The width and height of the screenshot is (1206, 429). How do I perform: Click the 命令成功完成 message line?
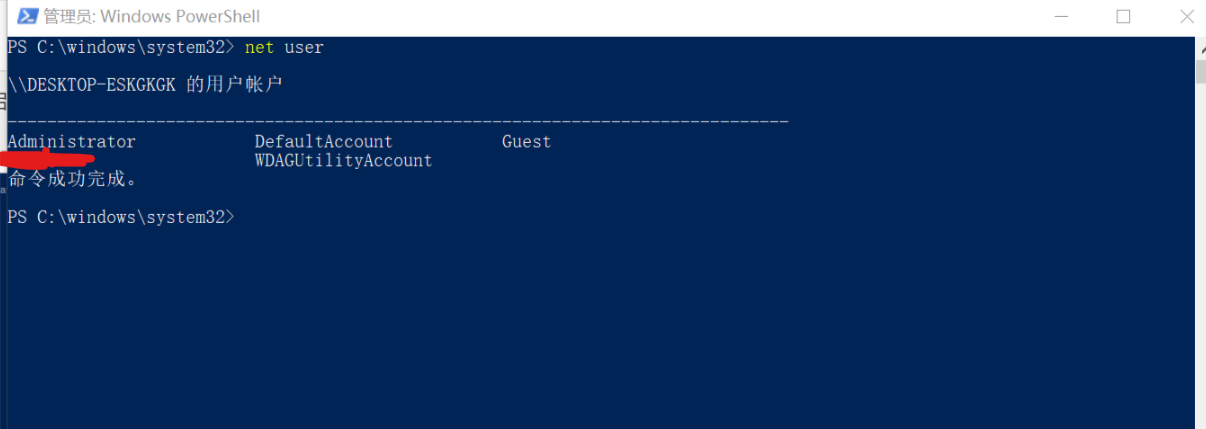(x=72, y=180)
